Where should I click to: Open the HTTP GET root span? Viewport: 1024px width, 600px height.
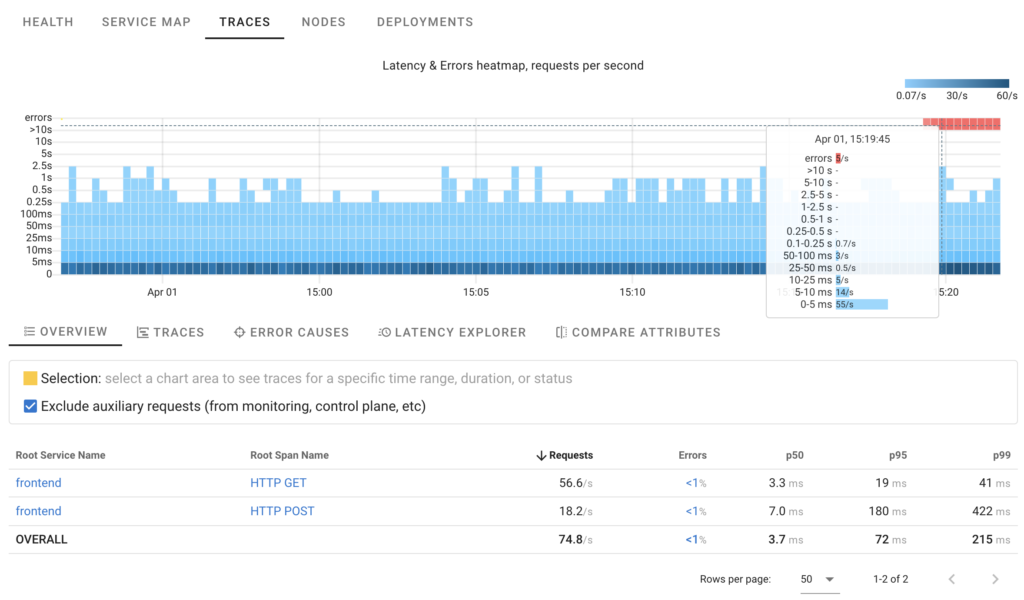pyautogui.click(x=278, y=483)
